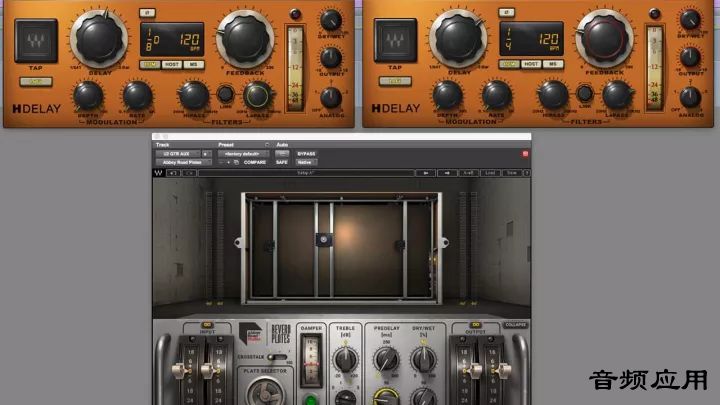Click the Analog selector knob on right H-Delay

click(690, 97)
